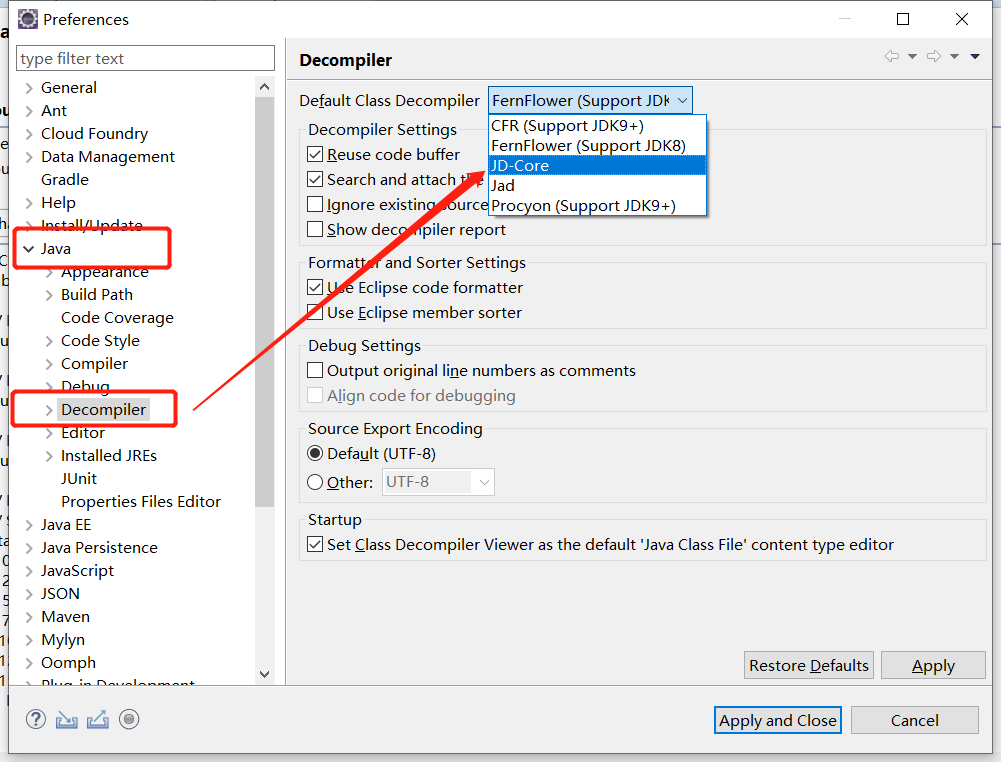
Task: Select JSON tree item
Action: [x=60, y=593]
